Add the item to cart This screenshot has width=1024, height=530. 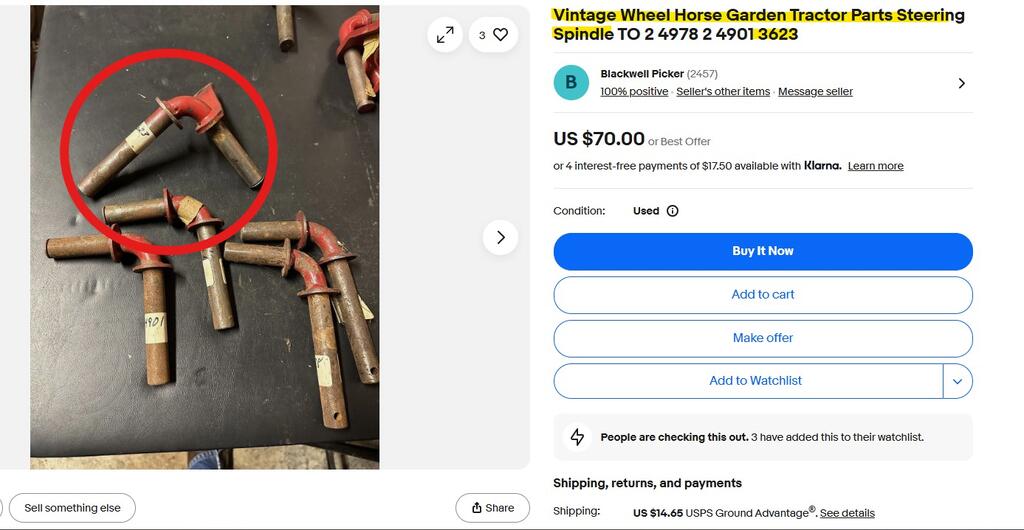(762, 295)
